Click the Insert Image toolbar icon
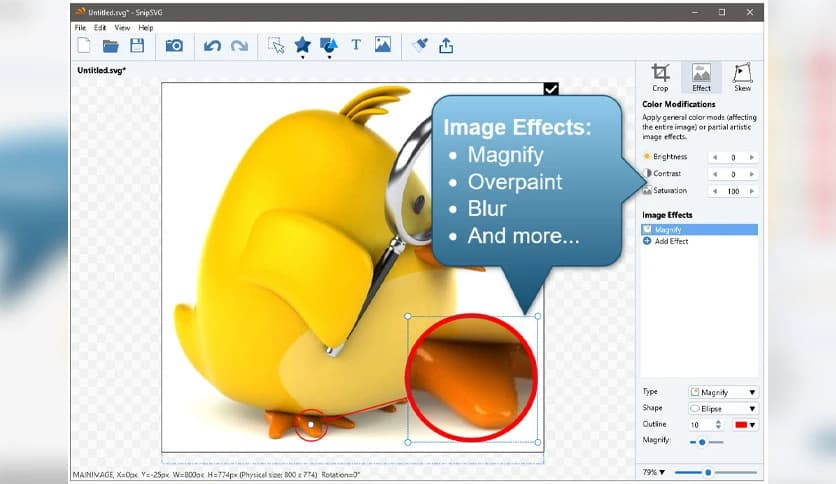Screen dimensions: 836x484 click(x=382, y=45)
